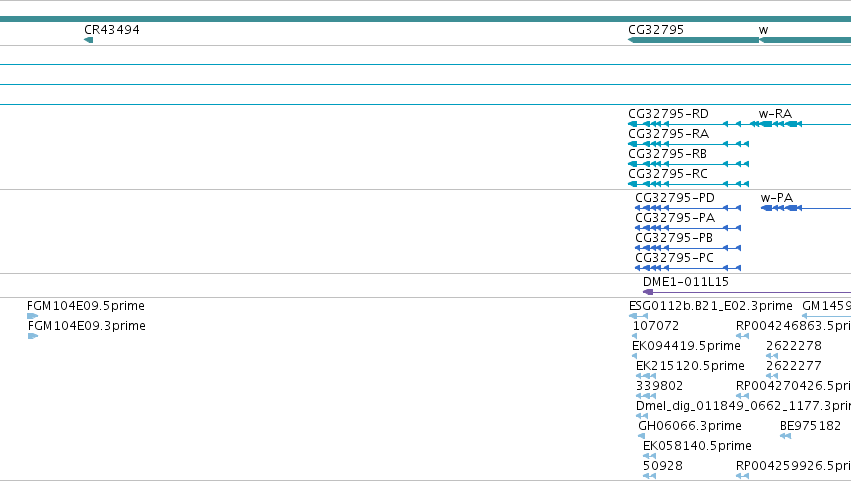The width and height of the screenshot is (851, 481).
Task: Select the CR43494 gene arrow glyph
Action: point(88,40)
